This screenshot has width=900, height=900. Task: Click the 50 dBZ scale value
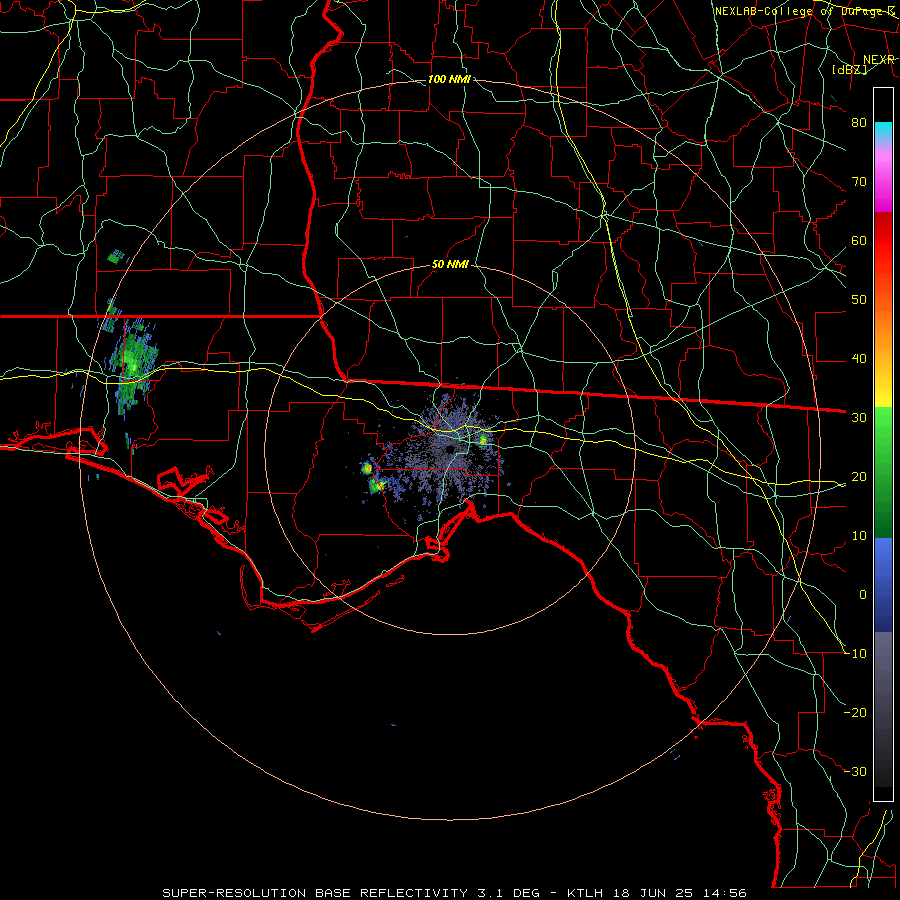(859, 300)
